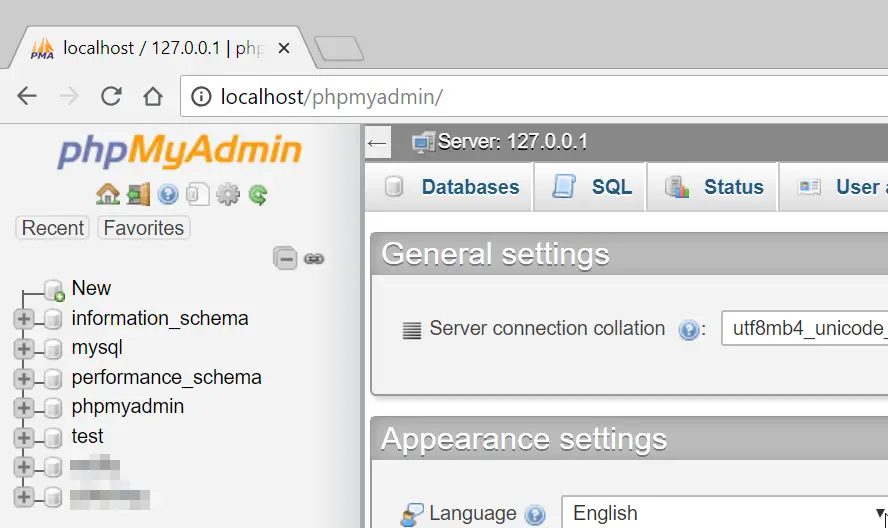888x528 pixels.
Task: View site information icon in address bar
Action: [x=201, y=97]
